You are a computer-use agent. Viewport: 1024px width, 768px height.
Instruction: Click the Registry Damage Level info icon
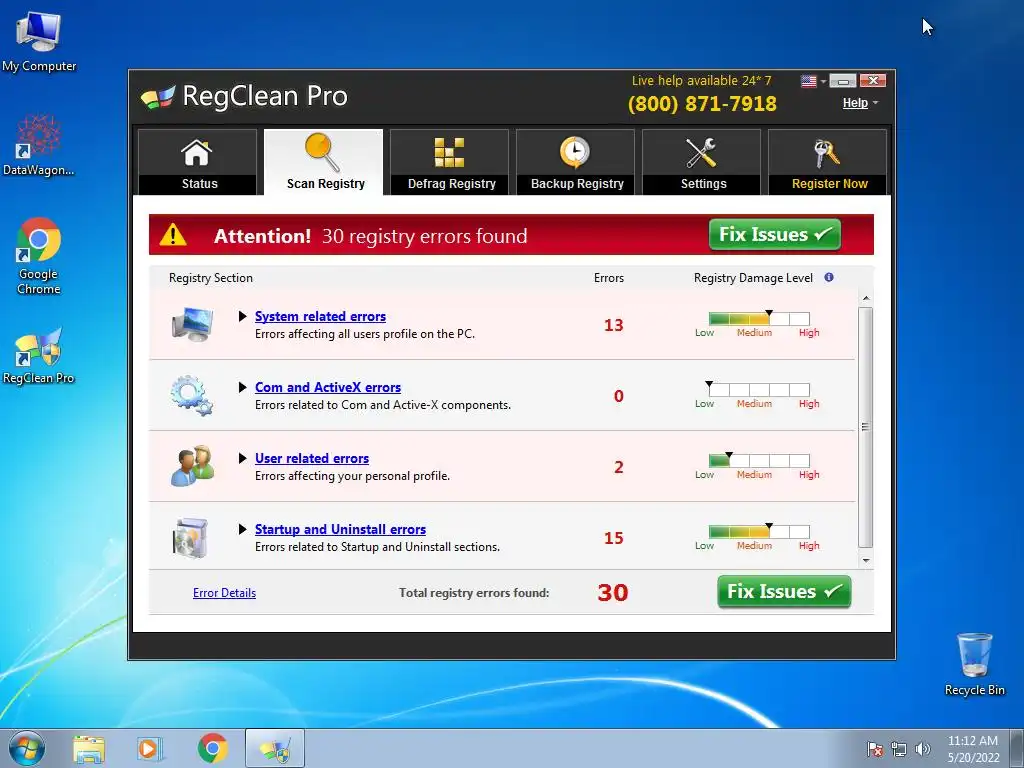click(x=829, y=277)
